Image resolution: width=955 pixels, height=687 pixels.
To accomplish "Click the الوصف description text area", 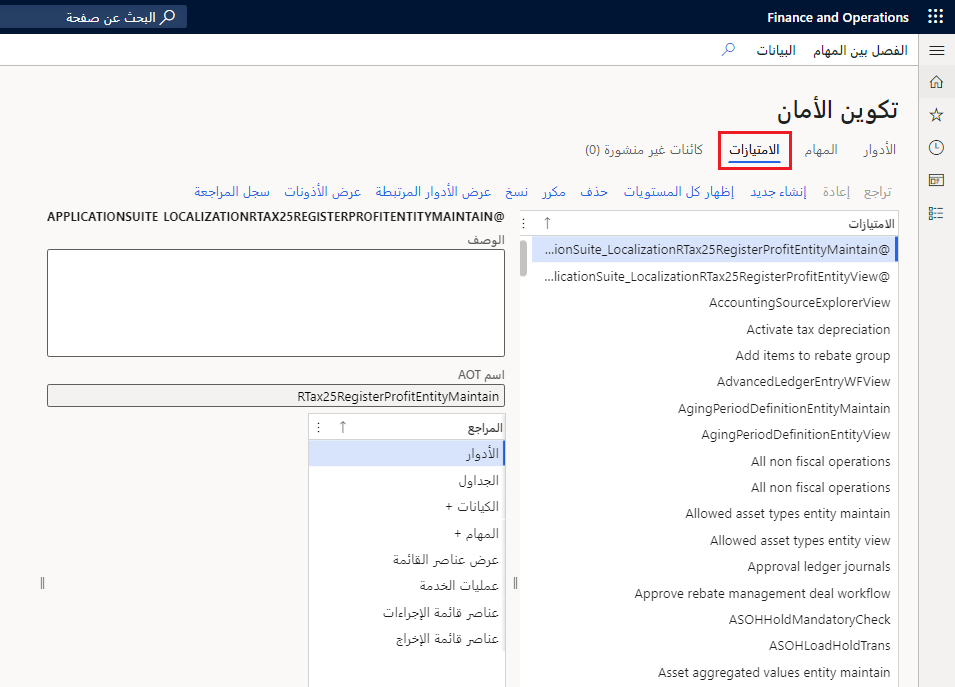I will (x=276, y=303).
